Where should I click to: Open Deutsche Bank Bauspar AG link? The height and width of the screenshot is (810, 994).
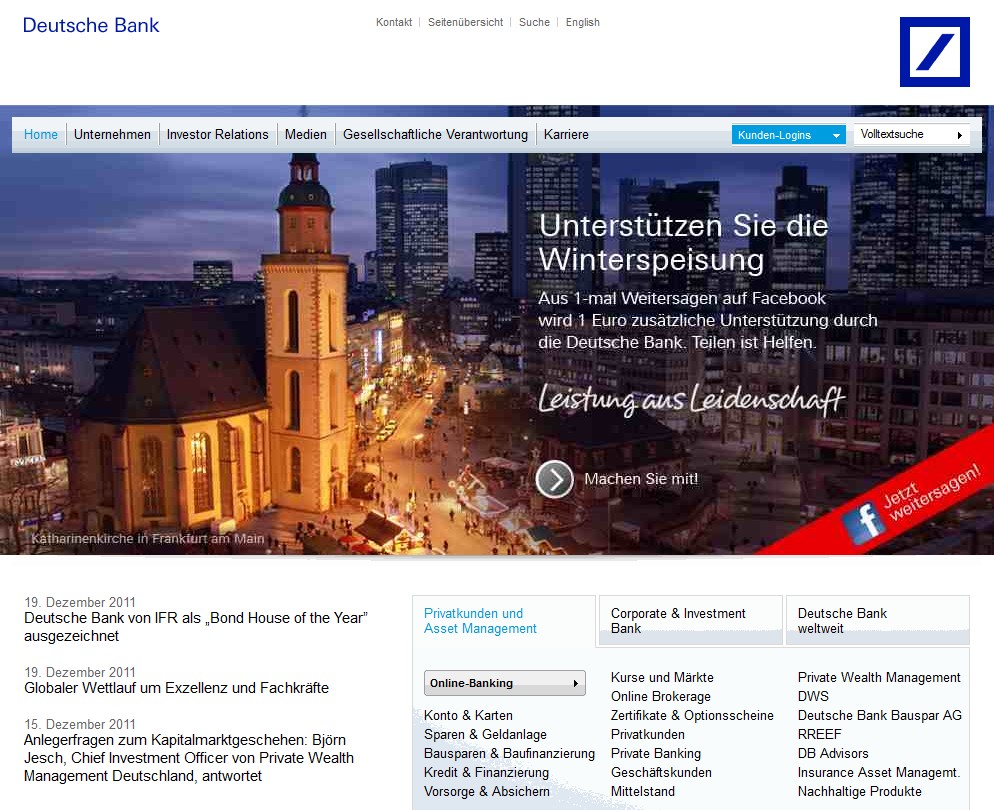coord(880,716)
